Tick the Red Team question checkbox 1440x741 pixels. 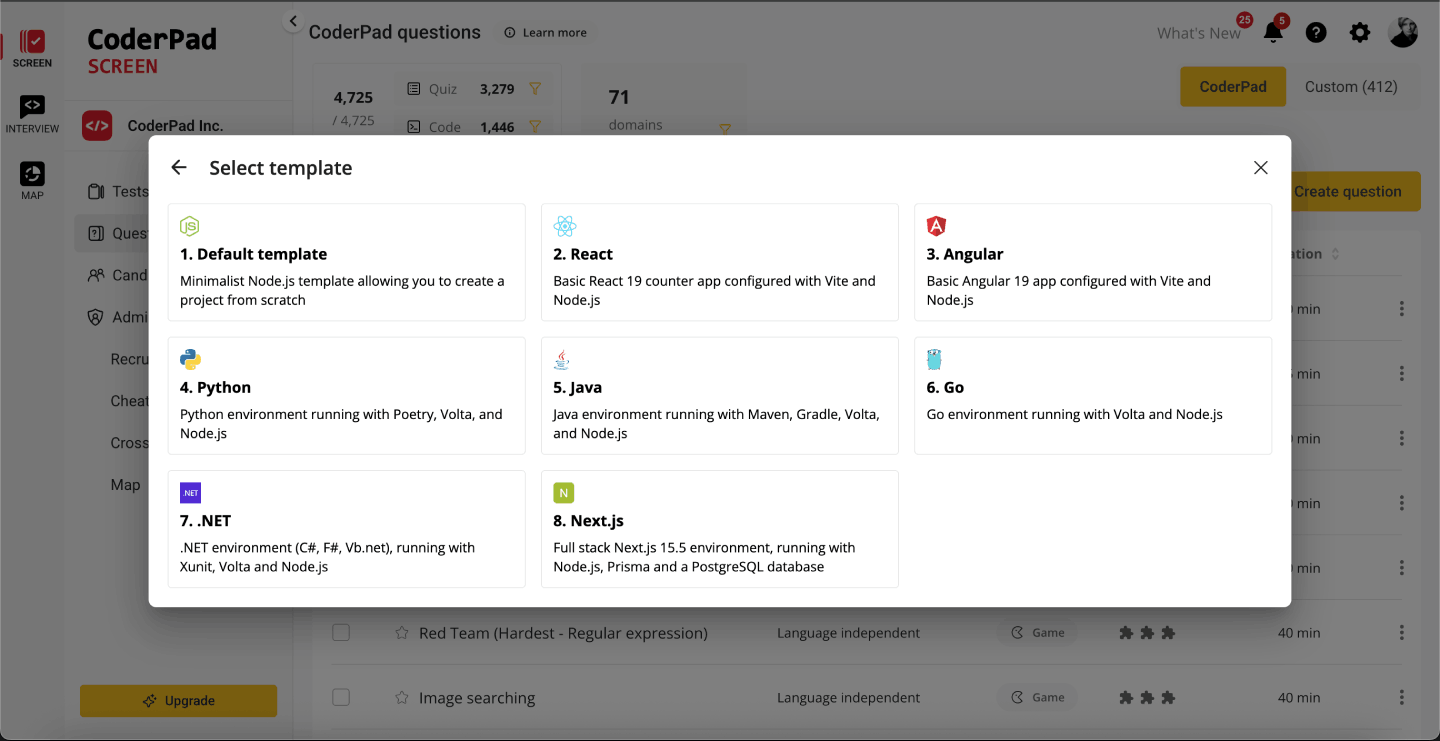point(341,633)
